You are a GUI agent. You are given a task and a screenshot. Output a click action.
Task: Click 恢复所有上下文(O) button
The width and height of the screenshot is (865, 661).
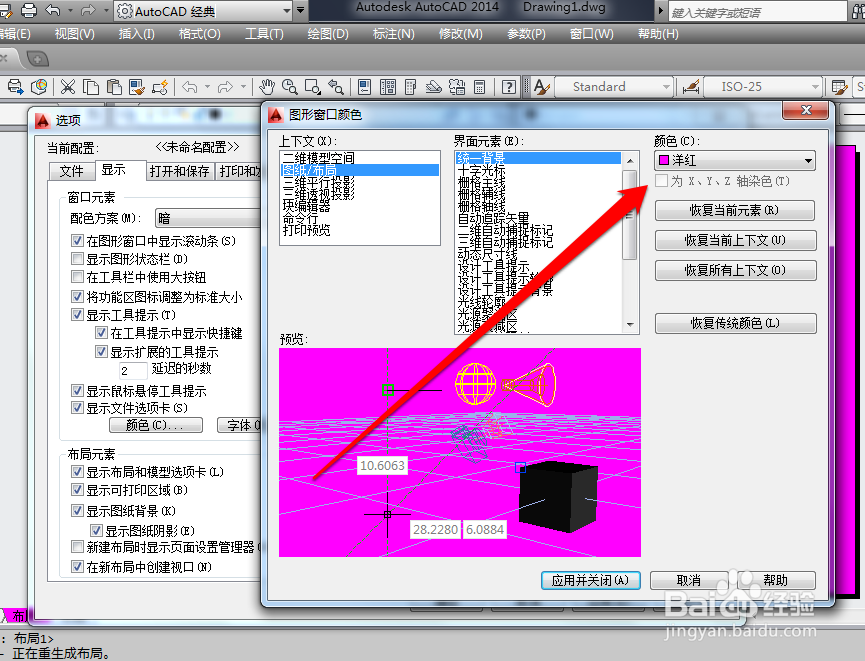[735, 270]
